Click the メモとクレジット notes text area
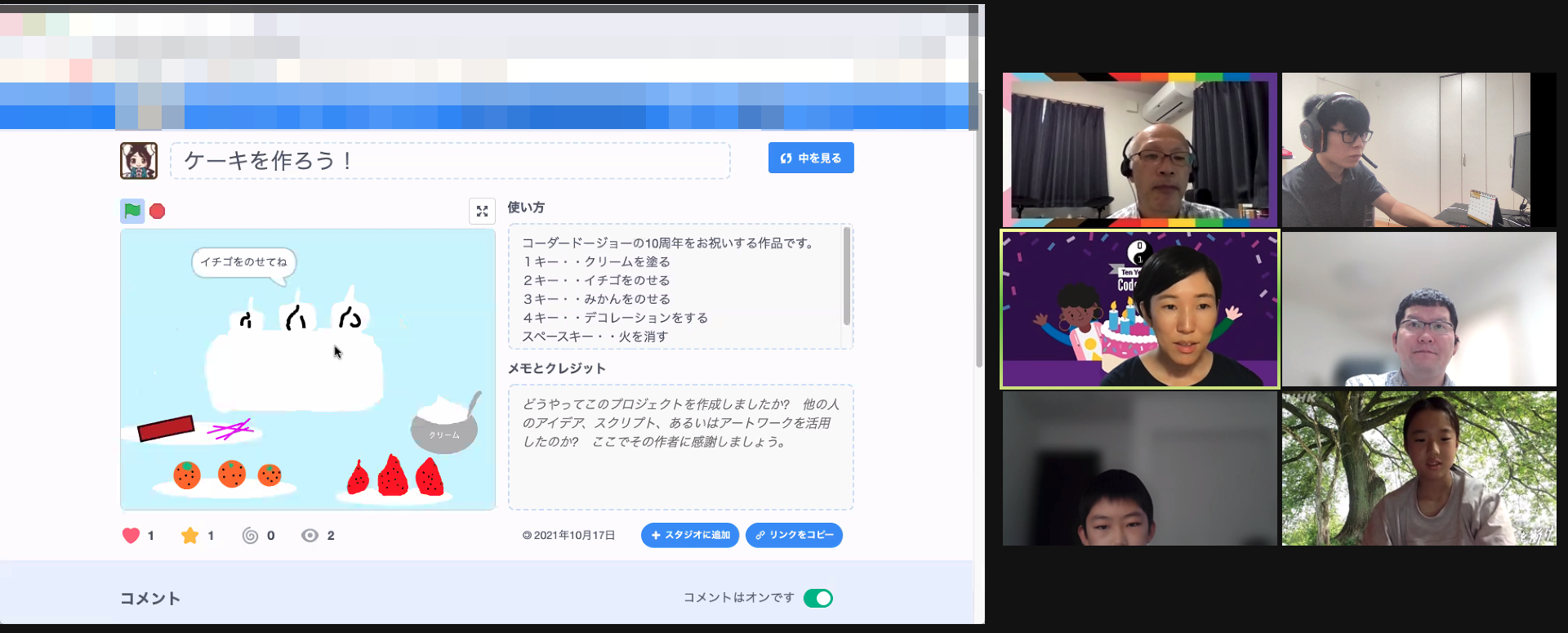 680,447
